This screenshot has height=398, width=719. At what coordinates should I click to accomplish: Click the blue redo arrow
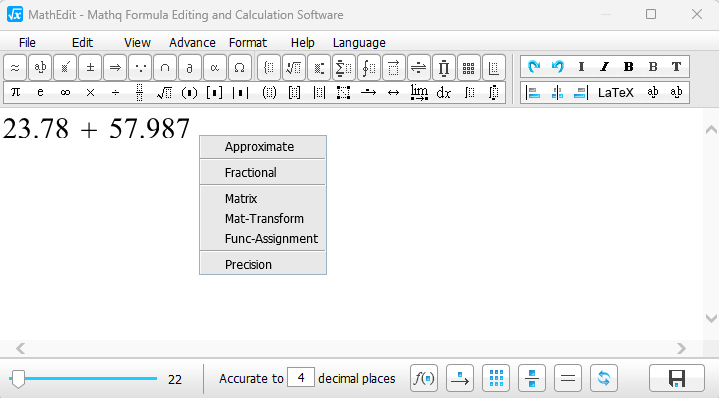533,67
